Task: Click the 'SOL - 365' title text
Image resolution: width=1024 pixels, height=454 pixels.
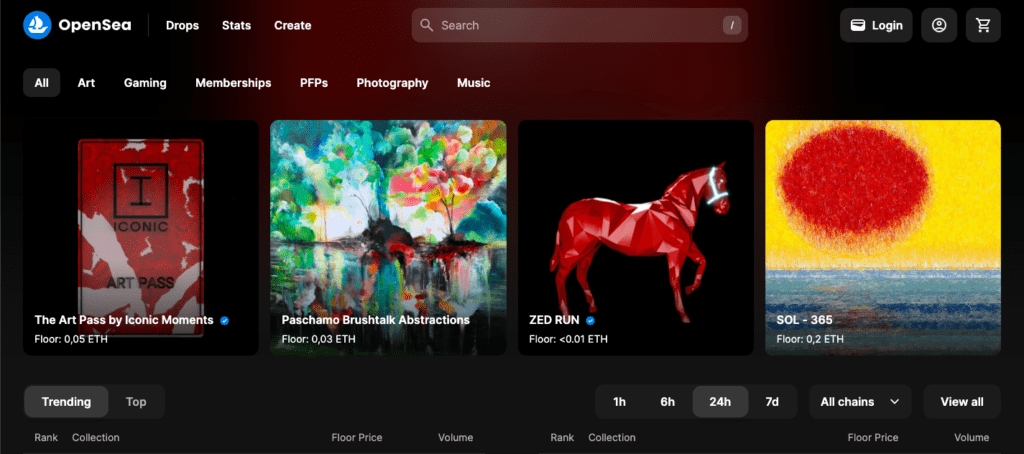Action: point(805,321)
